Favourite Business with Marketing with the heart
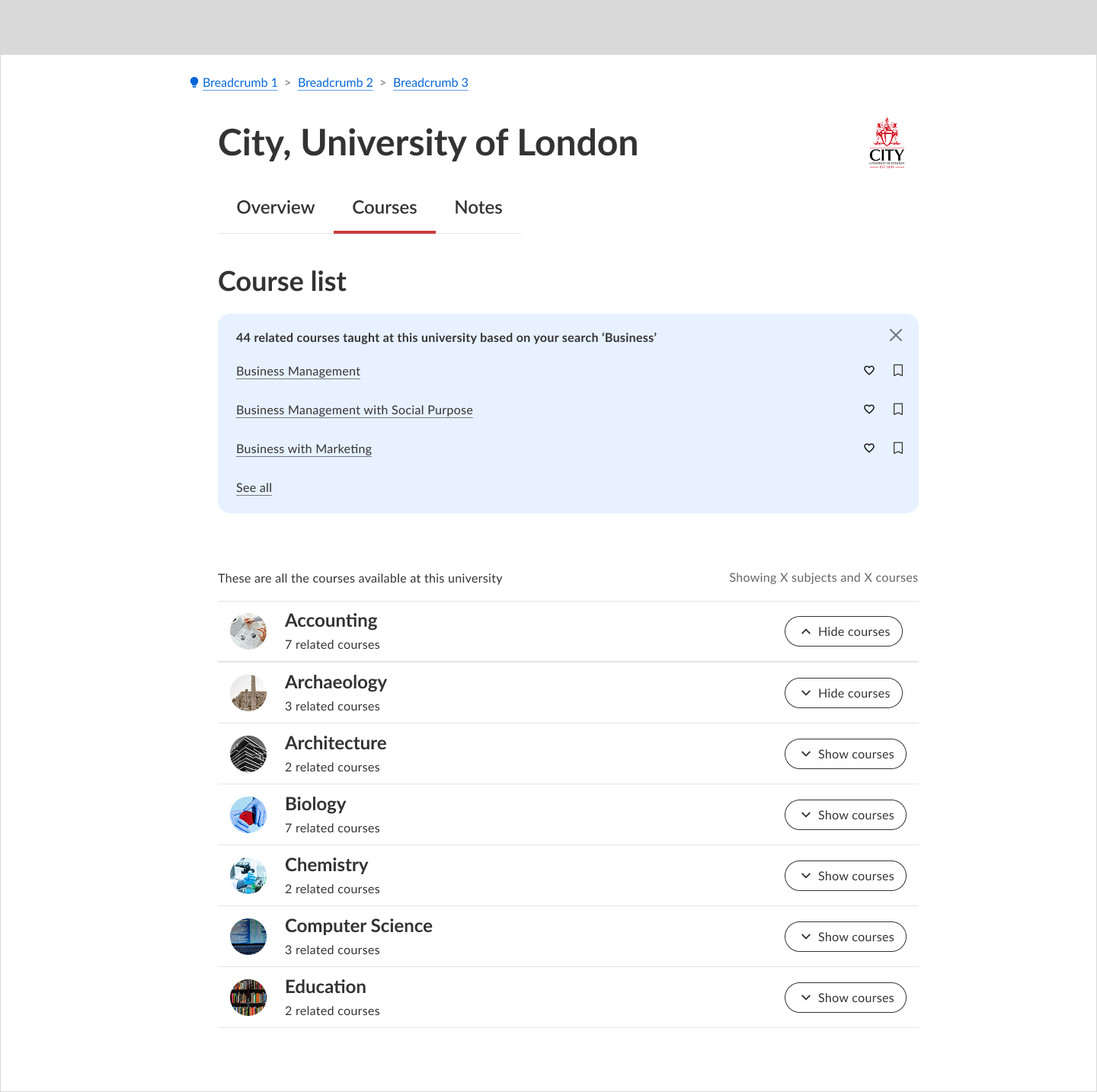The width and height of the screenshot is (1097, 1092). 869,448
